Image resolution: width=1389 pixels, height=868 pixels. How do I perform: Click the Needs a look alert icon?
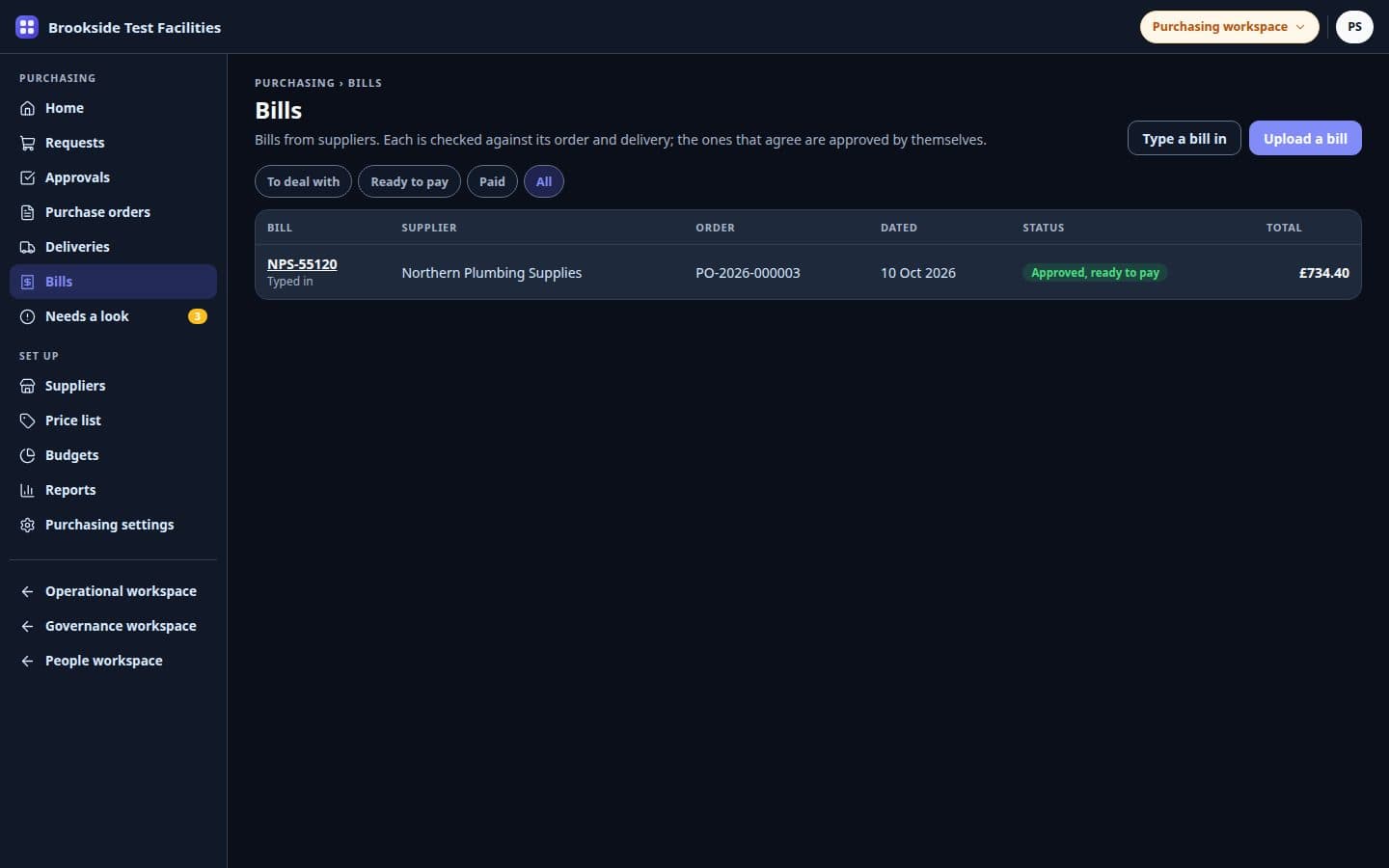click(27, 316)
